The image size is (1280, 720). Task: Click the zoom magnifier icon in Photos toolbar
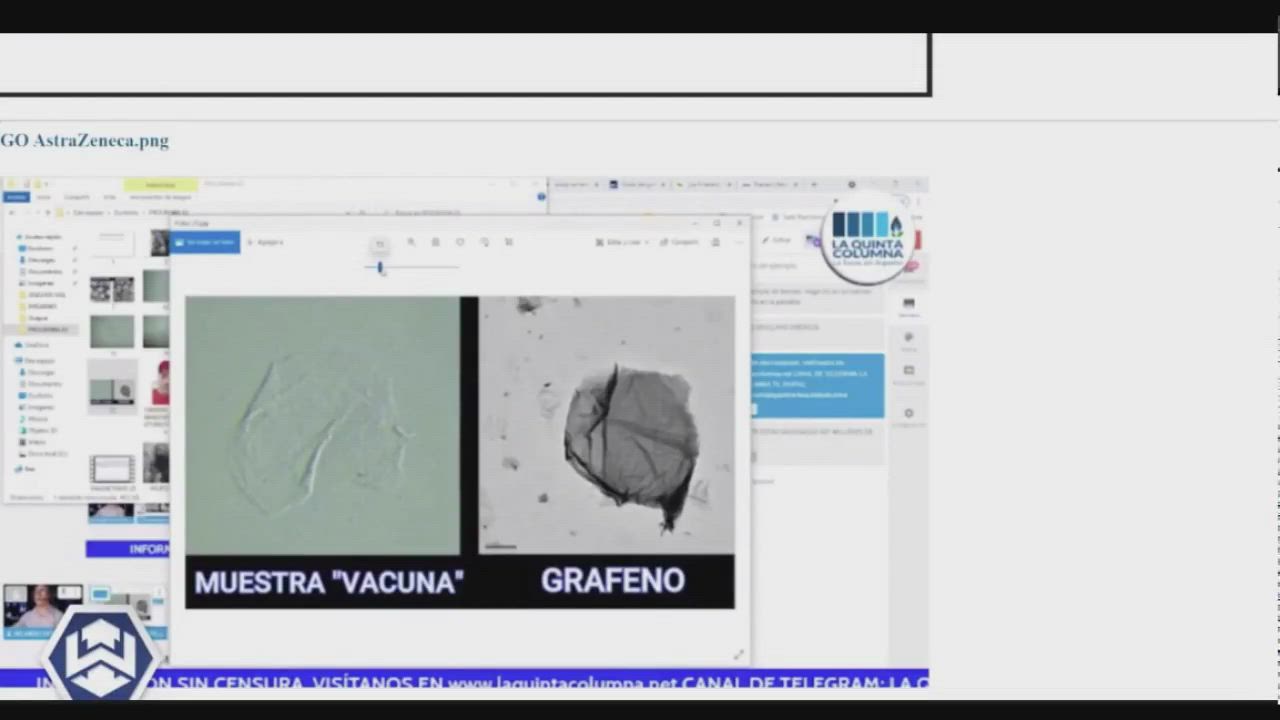[411, 242]
